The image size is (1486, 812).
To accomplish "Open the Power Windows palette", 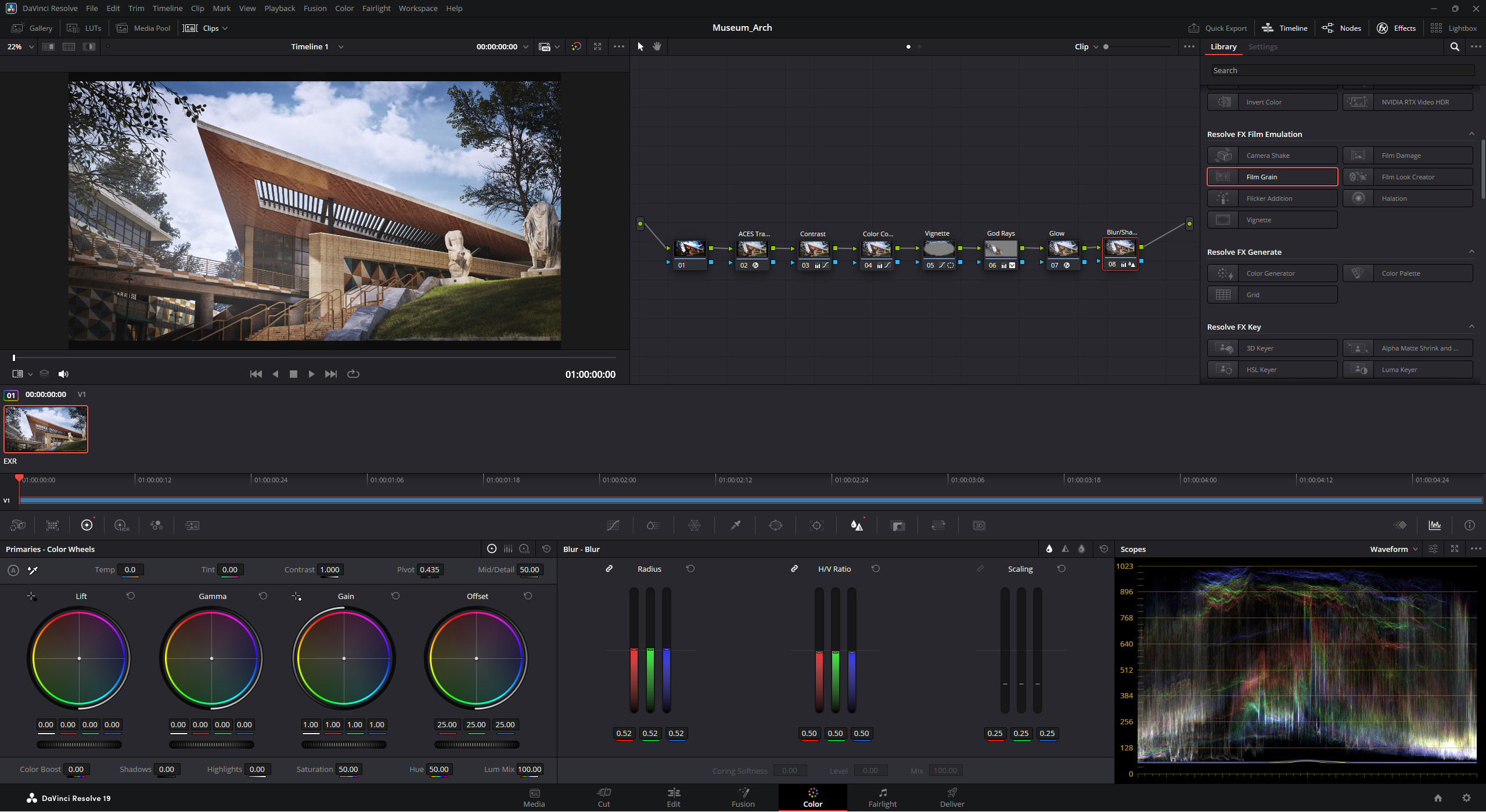I will (x=776, y=525).
